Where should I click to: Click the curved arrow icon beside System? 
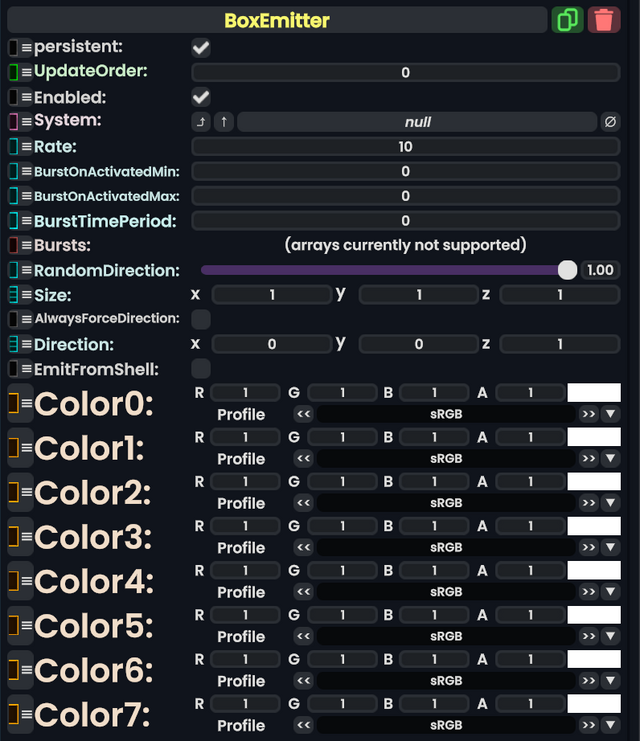(201, 122)
